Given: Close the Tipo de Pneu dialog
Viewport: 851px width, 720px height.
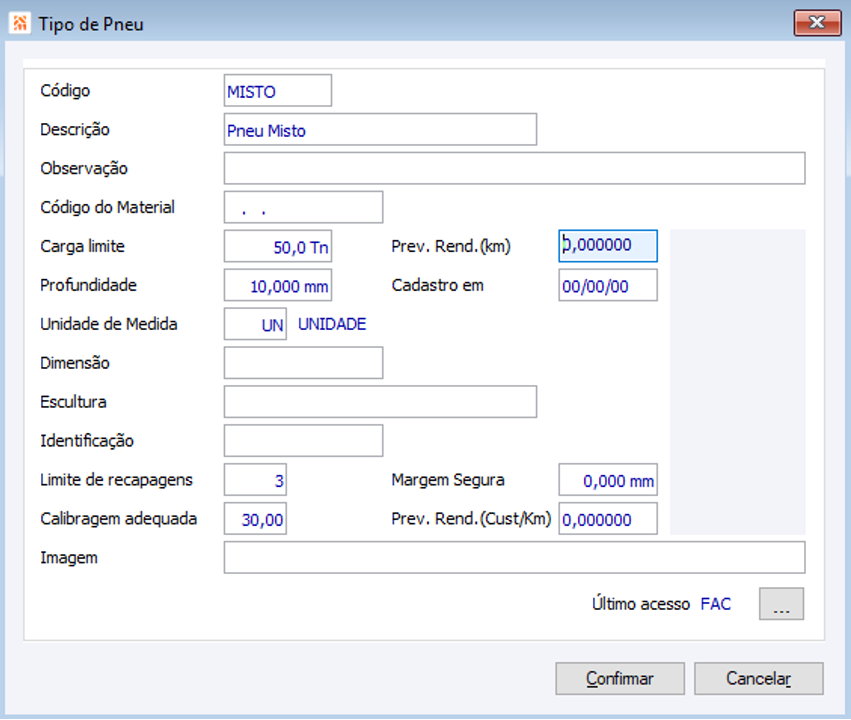Looking at the screenshot, I should (x=816, y=23).
